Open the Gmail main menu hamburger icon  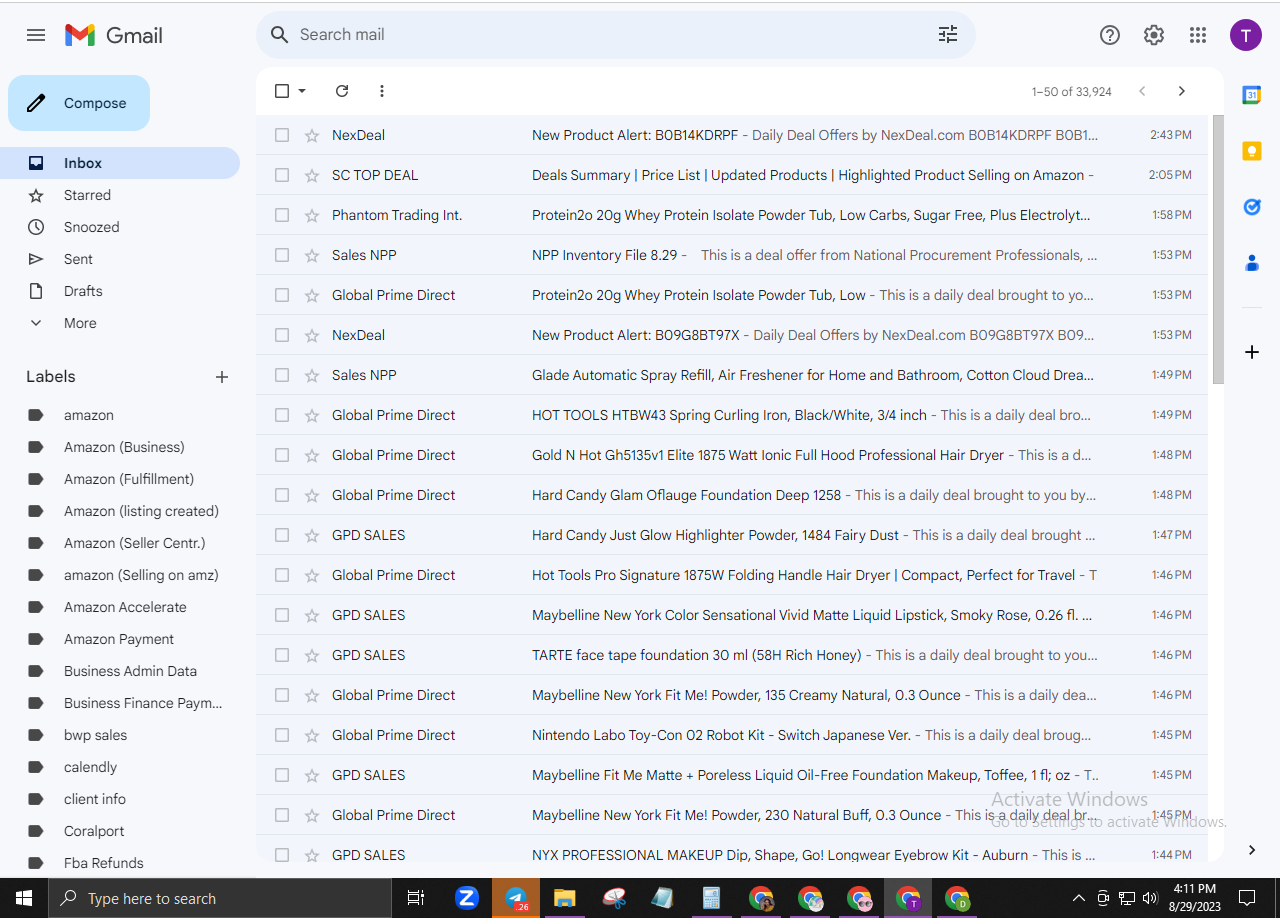click(36, 35)
